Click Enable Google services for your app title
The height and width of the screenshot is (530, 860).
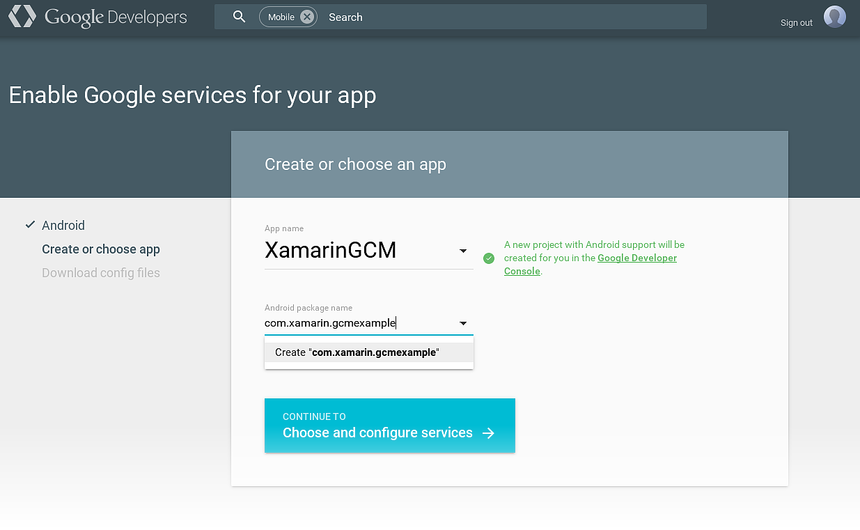point(193,95)
